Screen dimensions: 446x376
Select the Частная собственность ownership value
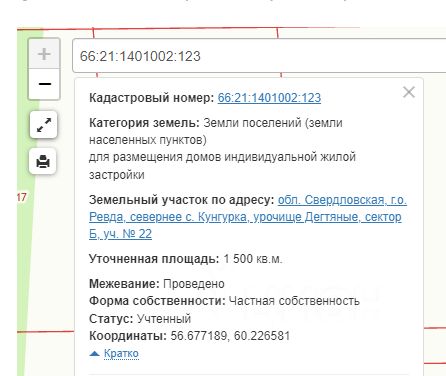[294, 301]
